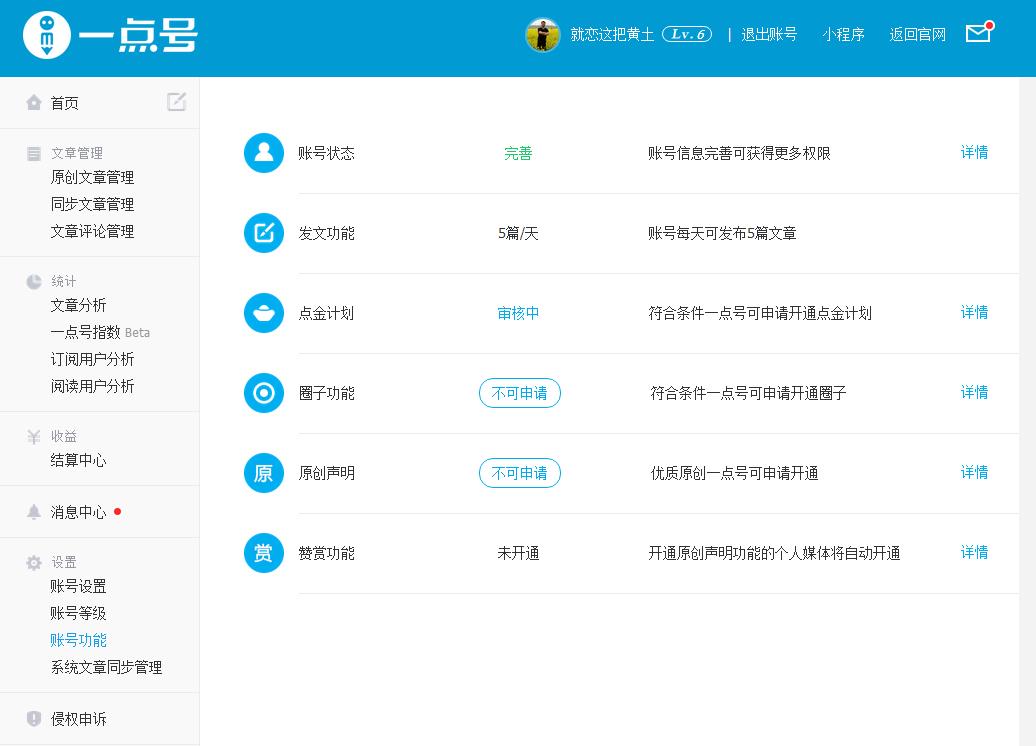Viewport: 1036px width, 746px height.
Task: Click the Lv.6 level badge
Action: click(x=686, y=33)
